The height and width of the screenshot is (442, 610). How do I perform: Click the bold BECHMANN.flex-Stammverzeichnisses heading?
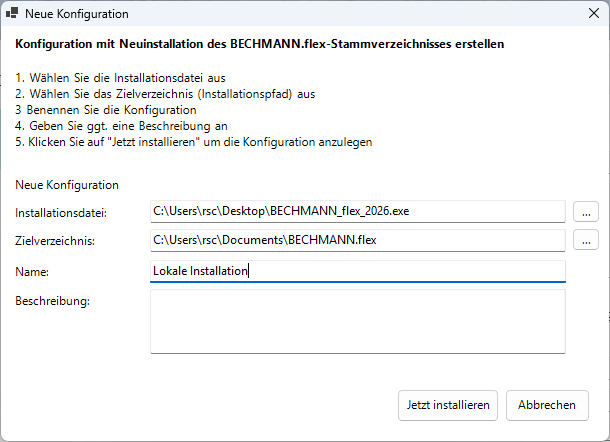click(x=260, y=45)
